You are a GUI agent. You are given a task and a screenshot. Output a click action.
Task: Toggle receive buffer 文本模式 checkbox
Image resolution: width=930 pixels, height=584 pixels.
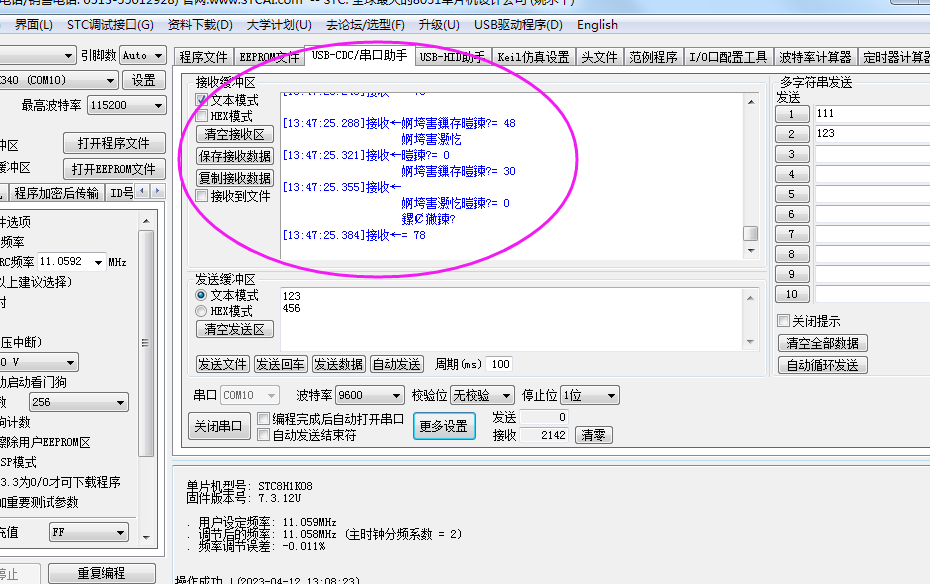pyautogui.click(x=202, y=100)
